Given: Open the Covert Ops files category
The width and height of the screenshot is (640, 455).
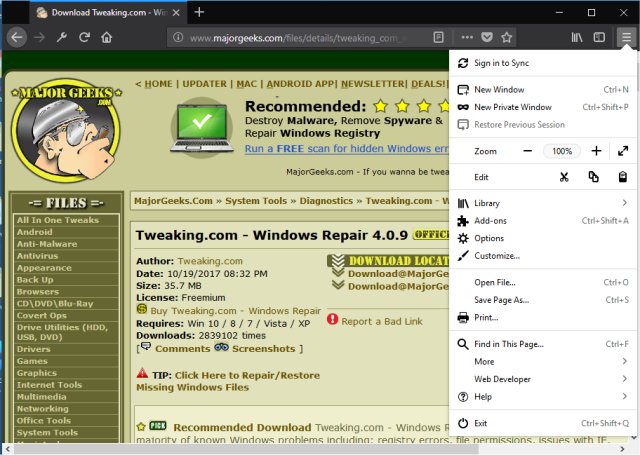Looking at the screenshot, I should point(42,315).
